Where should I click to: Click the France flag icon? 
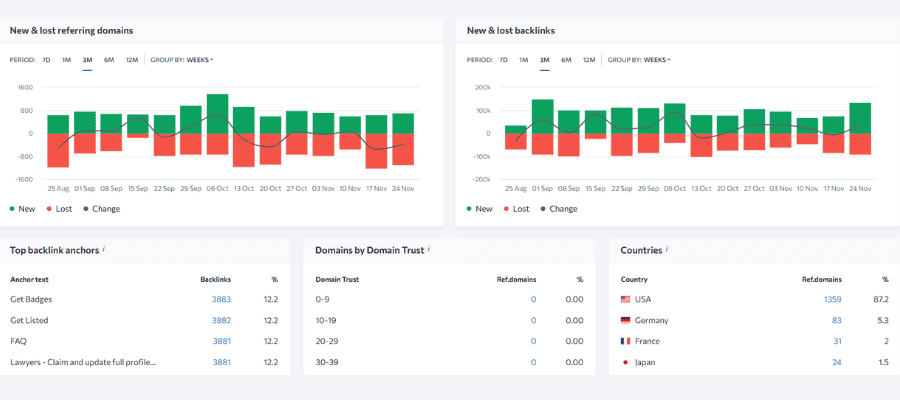[x=626, y=341]
